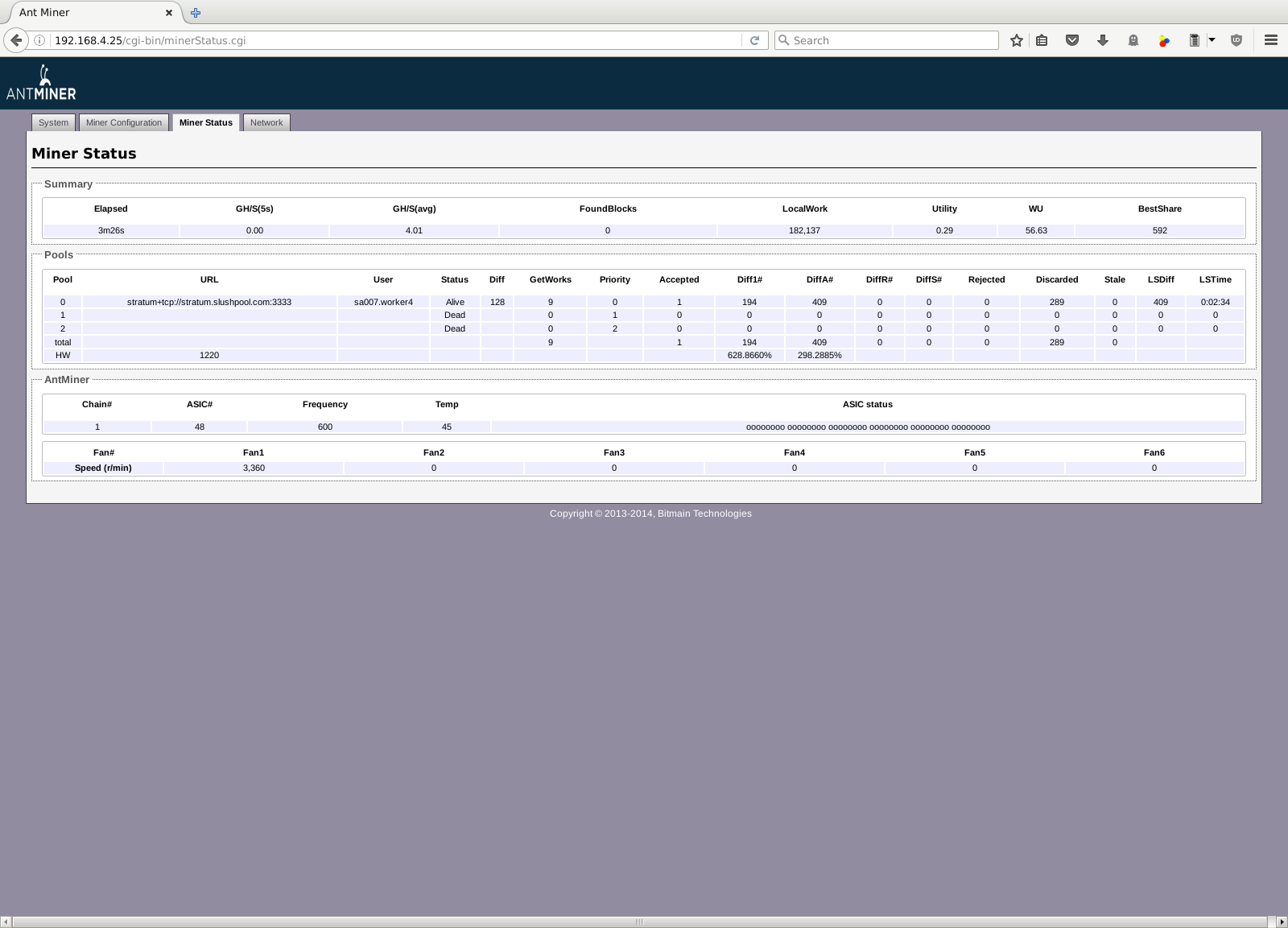Click the browser back arrow button

tap(16, 40)
